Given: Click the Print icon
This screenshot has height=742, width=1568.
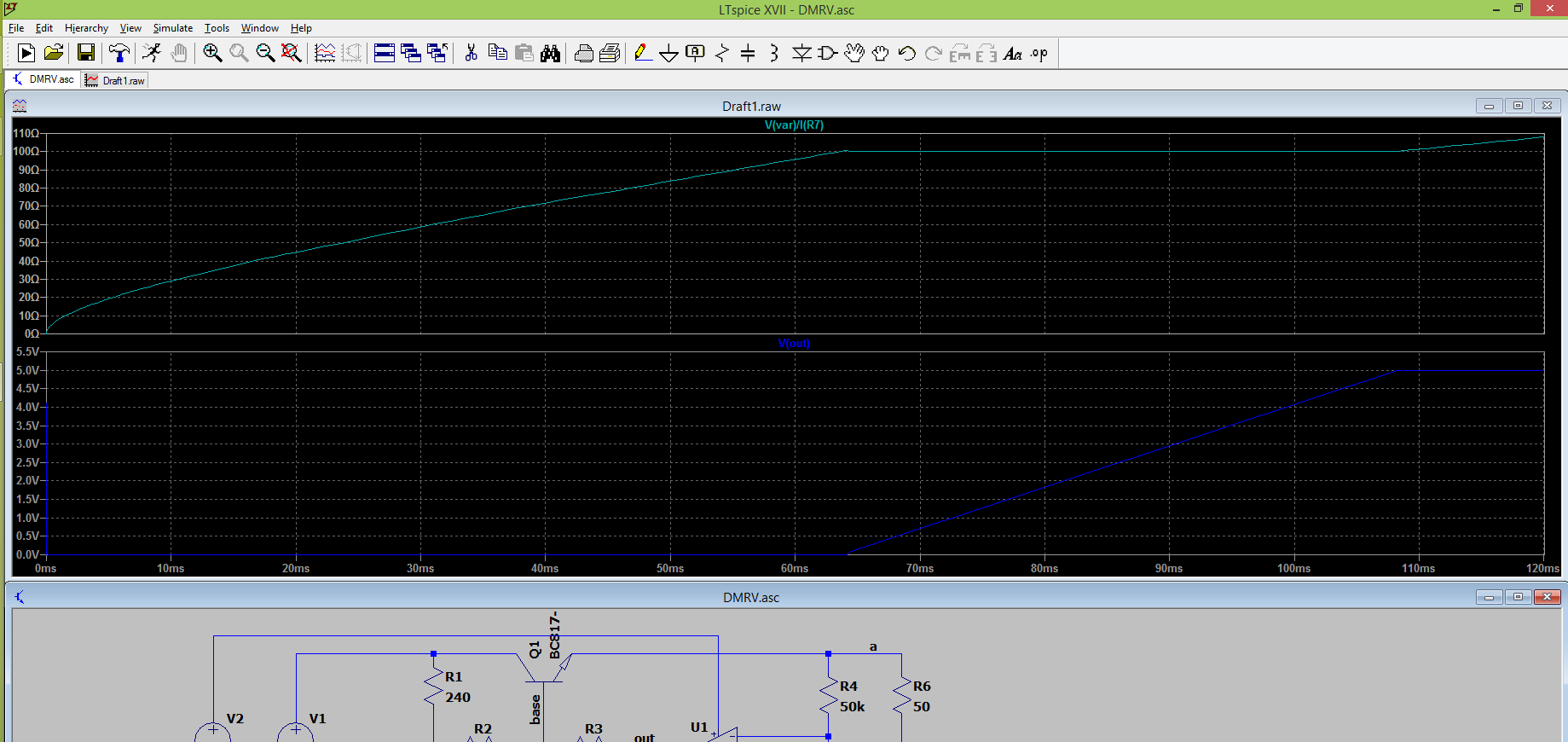Looking at the screenshot, I should click(x=610, y=53).
